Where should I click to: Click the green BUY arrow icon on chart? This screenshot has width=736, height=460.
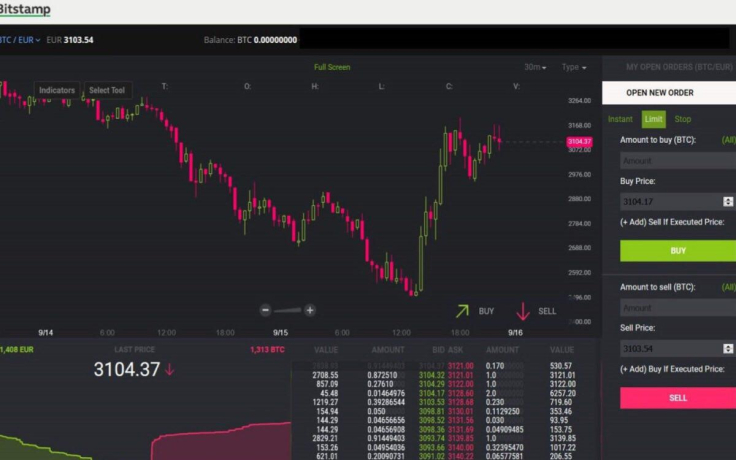point(462,311)
